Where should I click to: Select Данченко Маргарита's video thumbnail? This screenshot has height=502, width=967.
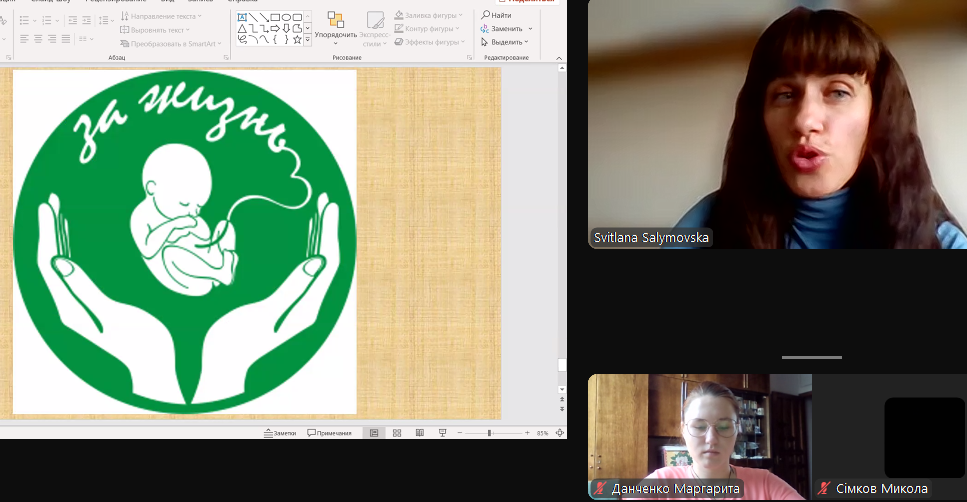(700, 437)
